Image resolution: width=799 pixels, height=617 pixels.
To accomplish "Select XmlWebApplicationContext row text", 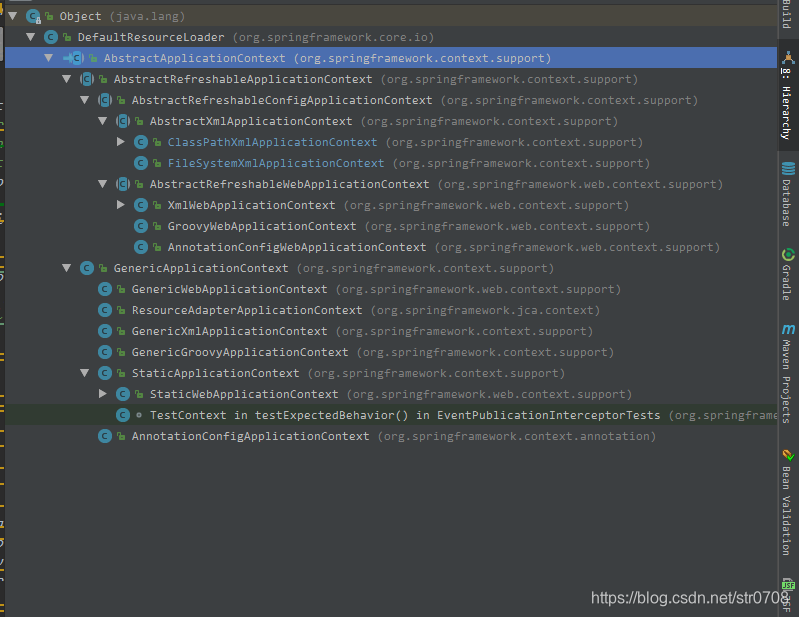I will click(398, 205).
